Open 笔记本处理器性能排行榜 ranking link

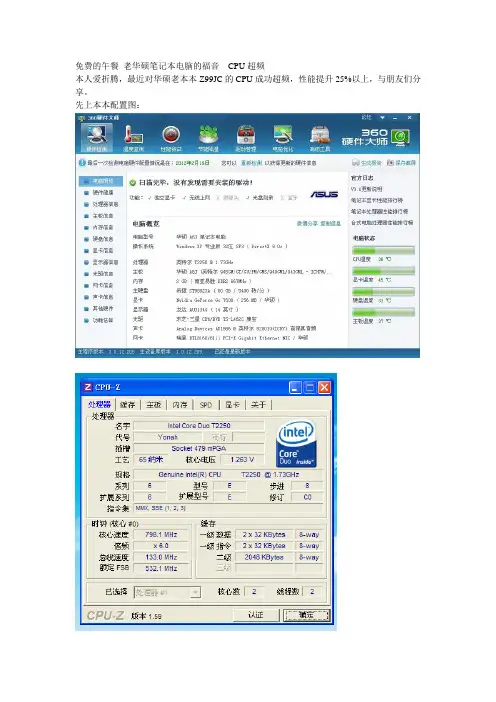[x=379, y=211]
